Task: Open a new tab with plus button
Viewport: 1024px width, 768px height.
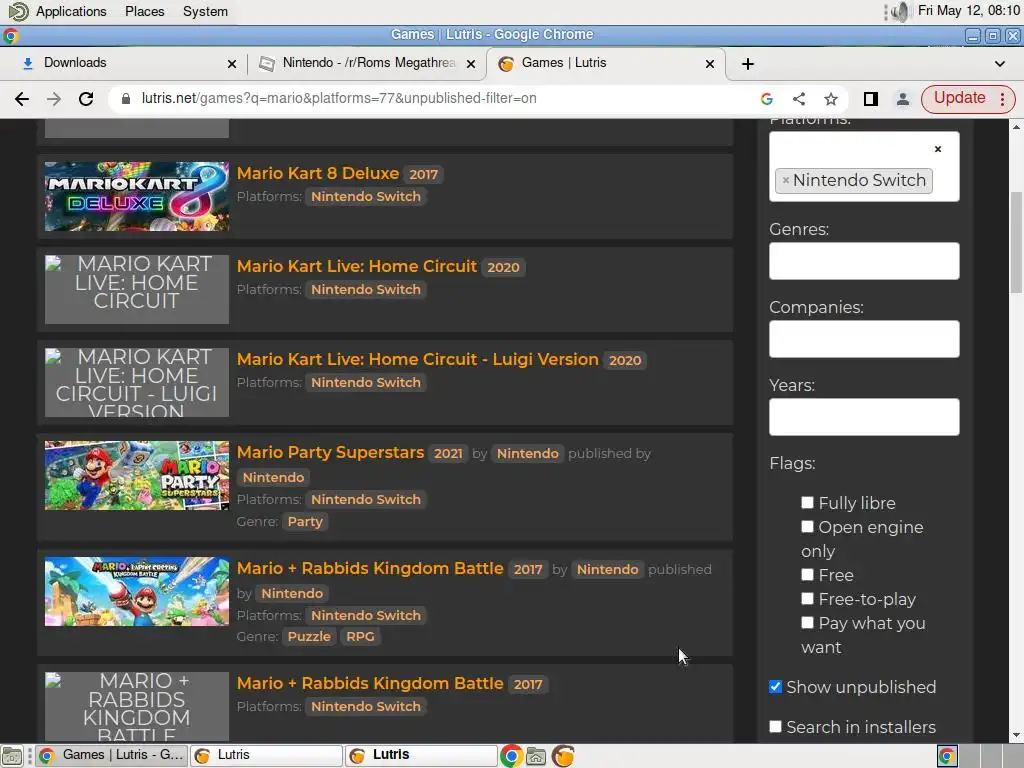Action: click(x=748, y=64)
